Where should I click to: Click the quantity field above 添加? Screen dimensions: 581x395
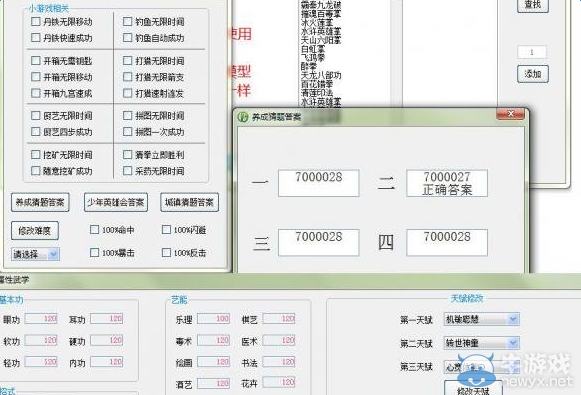point(532,52)
